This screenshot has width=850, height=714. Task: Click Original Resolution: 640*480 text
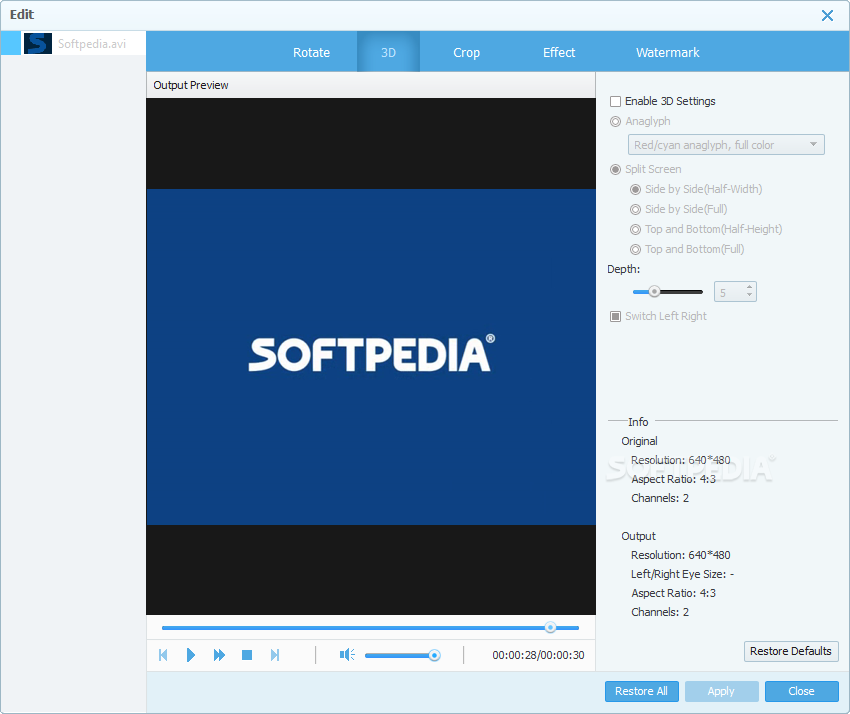pyautogui.click(x=680, y=460)
